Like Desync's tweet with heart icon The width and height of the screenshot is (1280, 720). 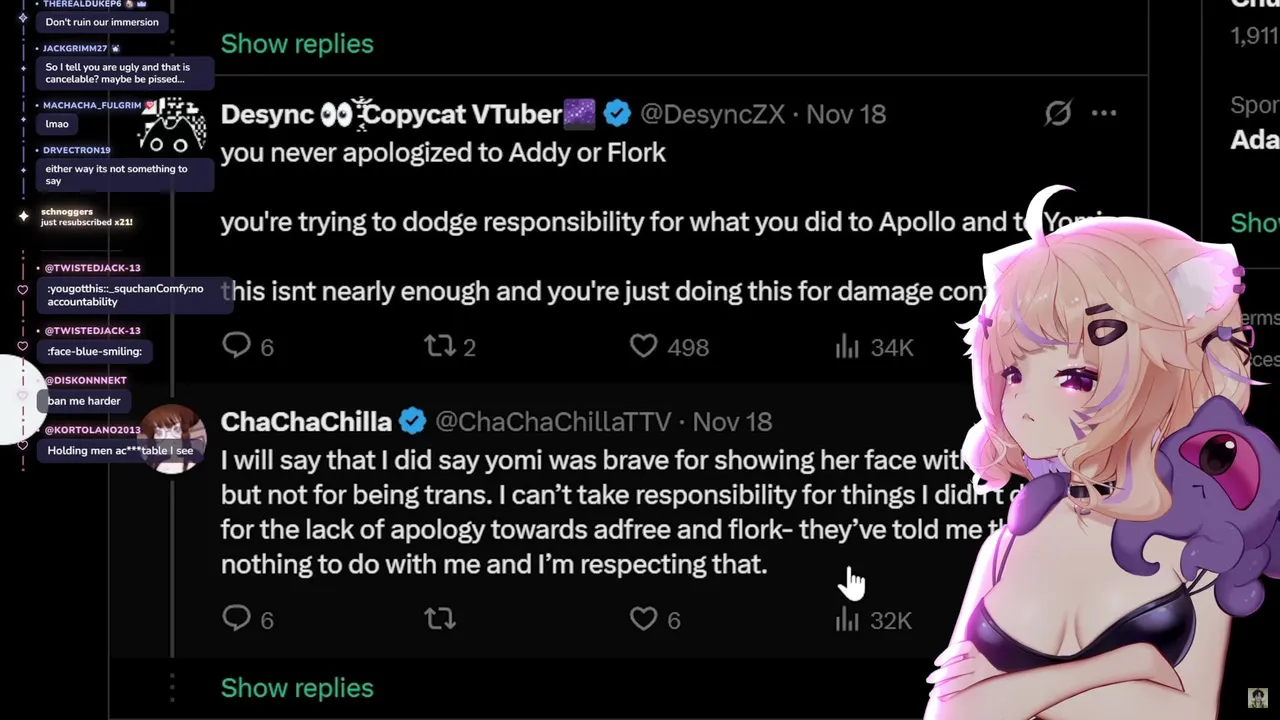pyautogui.click(x=644, y=346)
